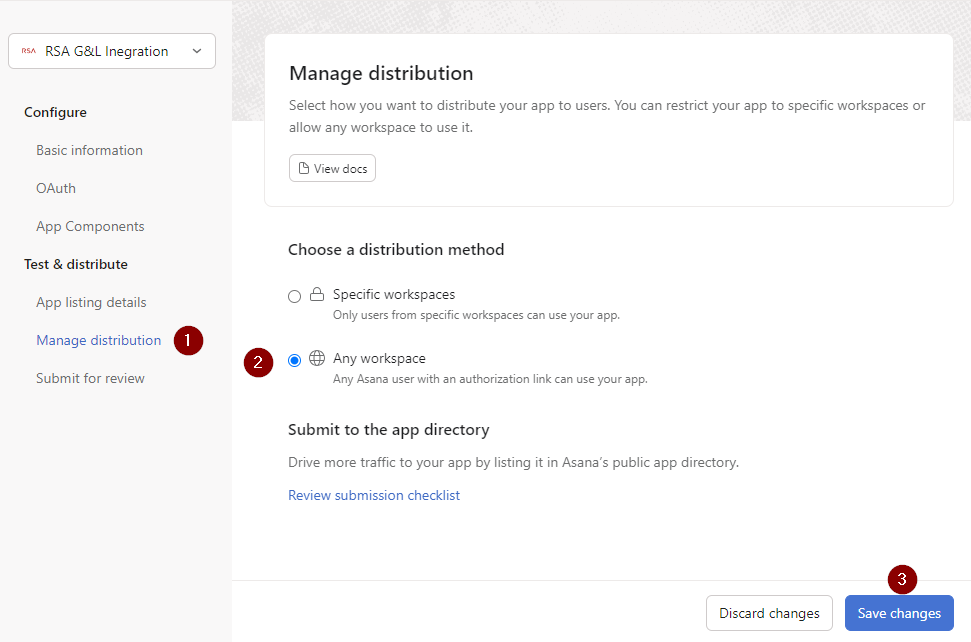Click the red number 2 marker
Image resolution: width=971 pixels, height=642 pixels.
click(x=258, y=362)
